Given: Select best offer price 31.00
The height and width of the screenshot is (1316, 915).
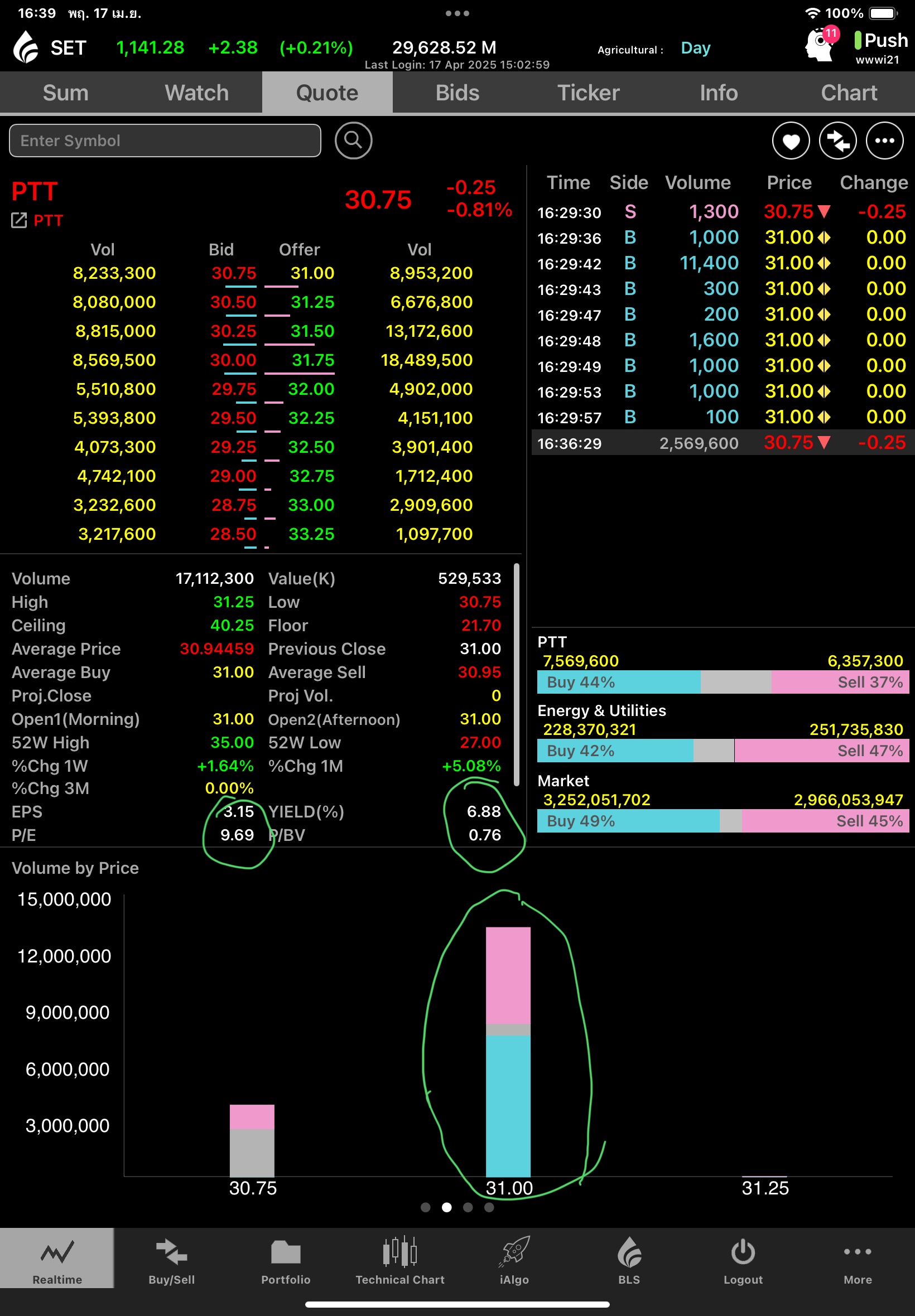Looking at the screenshot, I should click(312, 273).
